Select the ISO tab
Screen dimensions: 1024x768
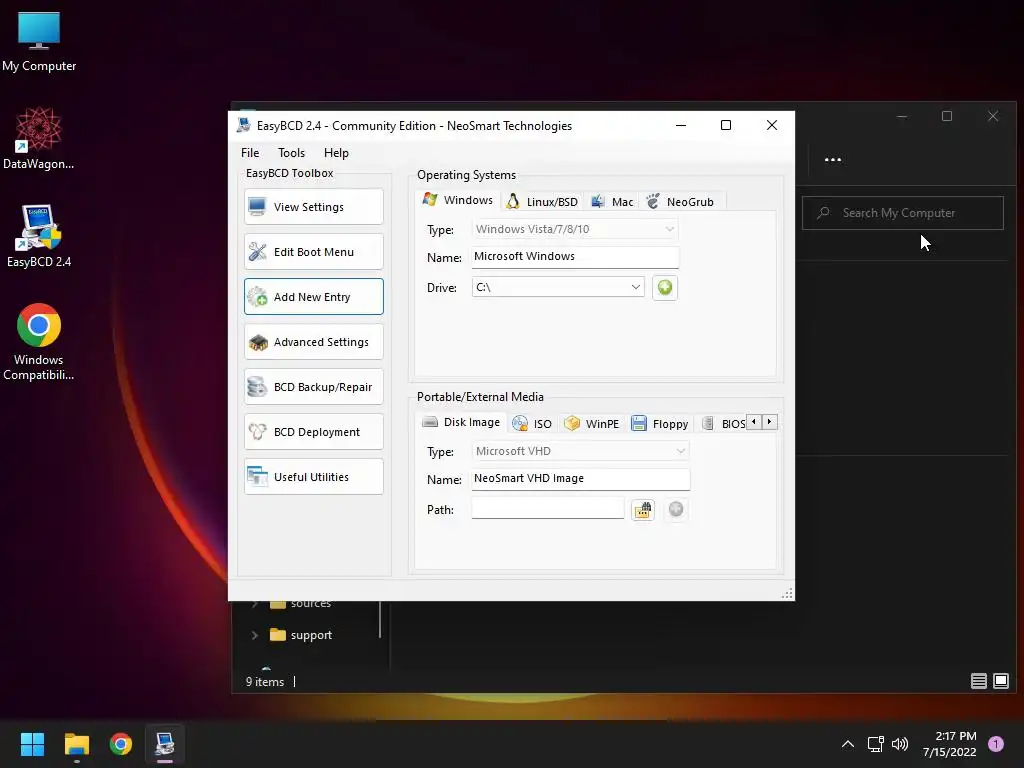click(x=532, y=424)
